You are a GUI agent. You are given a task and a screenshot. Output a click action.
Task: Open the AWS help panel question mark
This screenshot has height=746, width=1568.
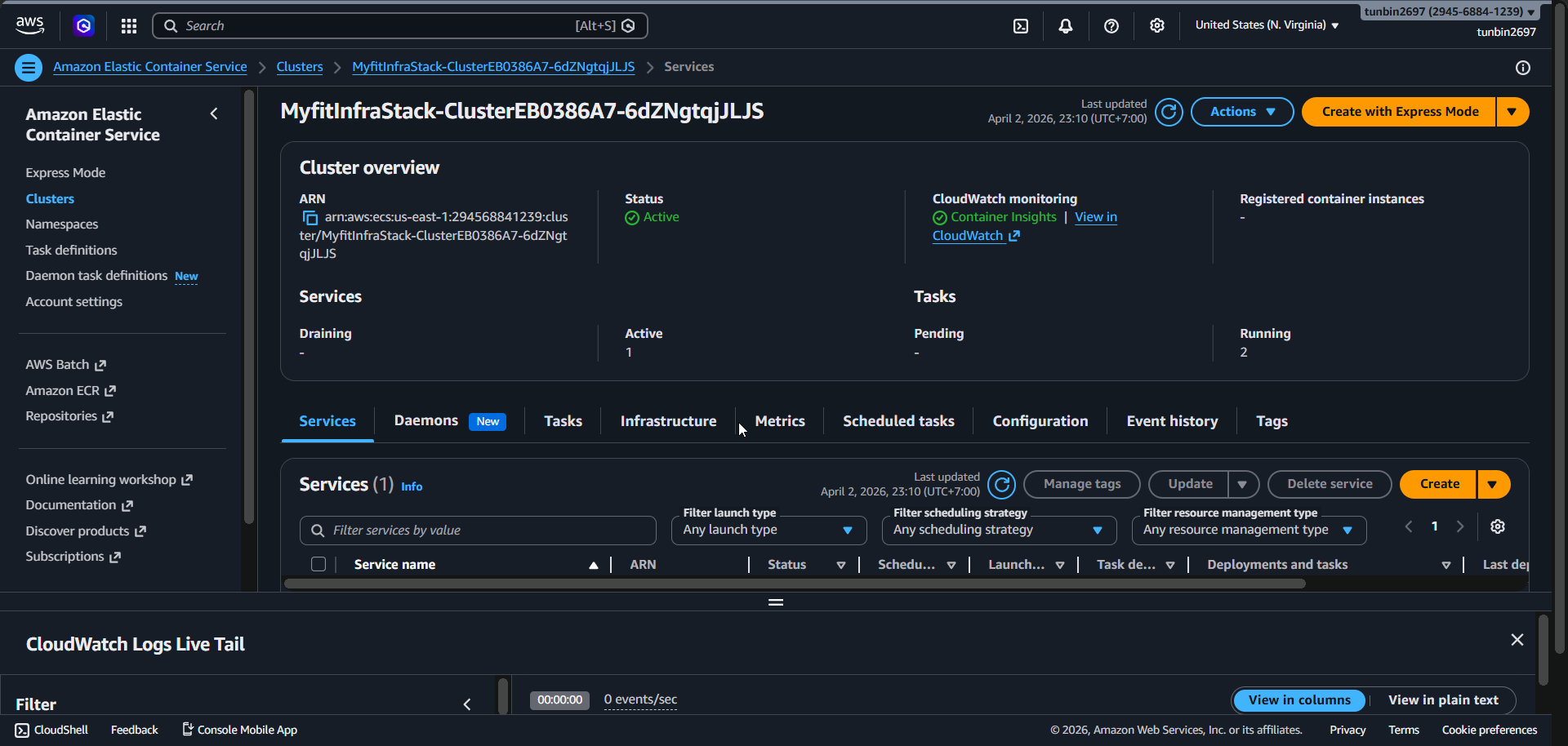(x=1111, y=25)
